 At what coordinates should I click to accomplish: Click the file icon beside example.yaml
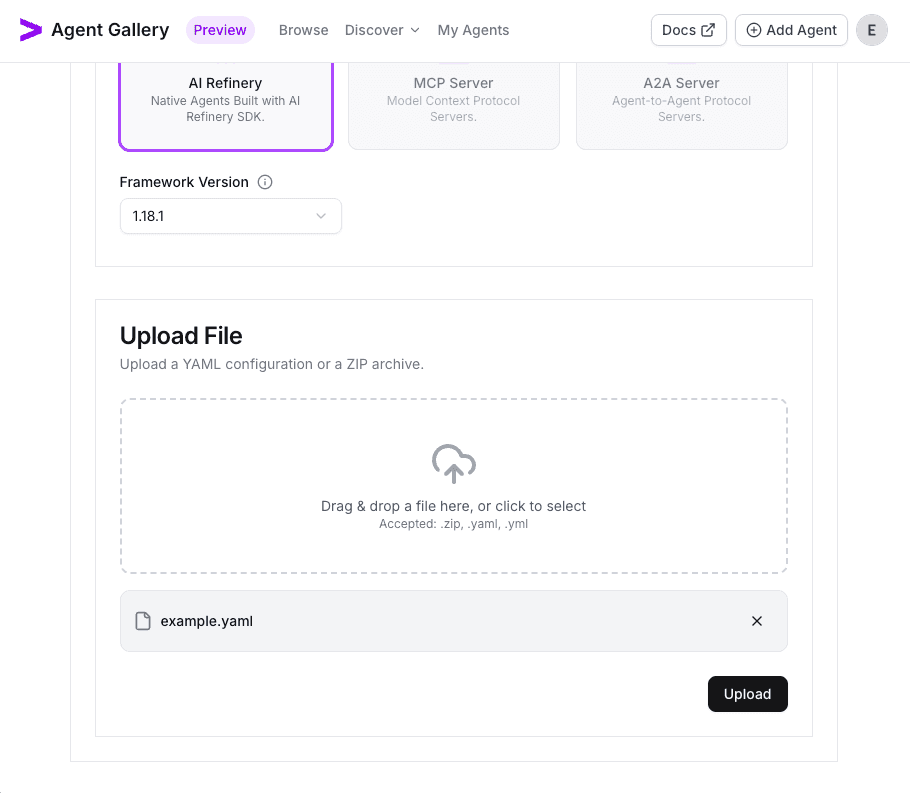[x=141, y=621]
